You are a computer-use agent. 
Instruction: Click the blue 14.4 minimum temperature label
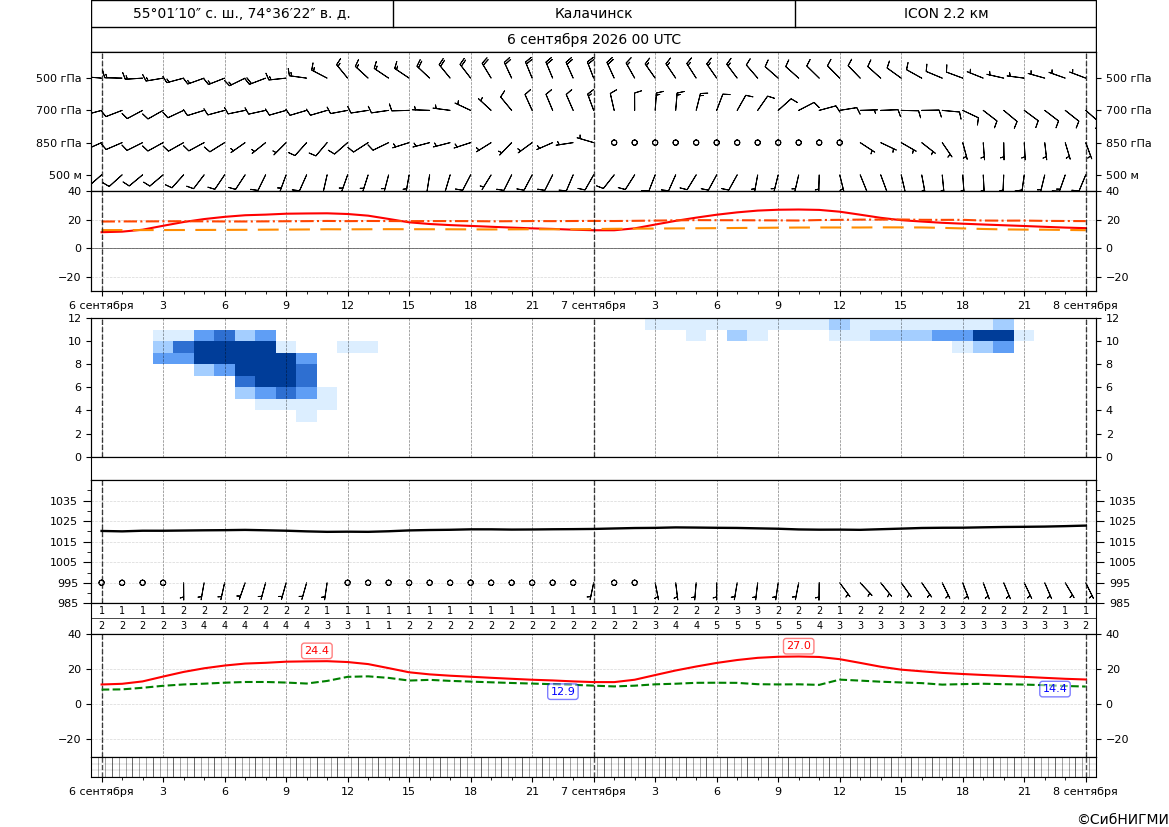(x=1054, y=688)
